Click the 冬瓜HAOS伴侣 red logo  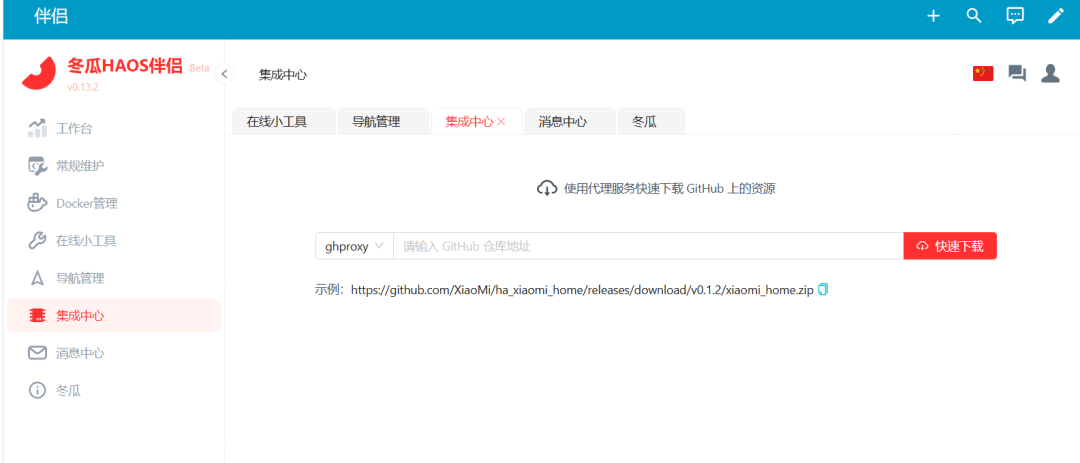(x=39, y=72)
